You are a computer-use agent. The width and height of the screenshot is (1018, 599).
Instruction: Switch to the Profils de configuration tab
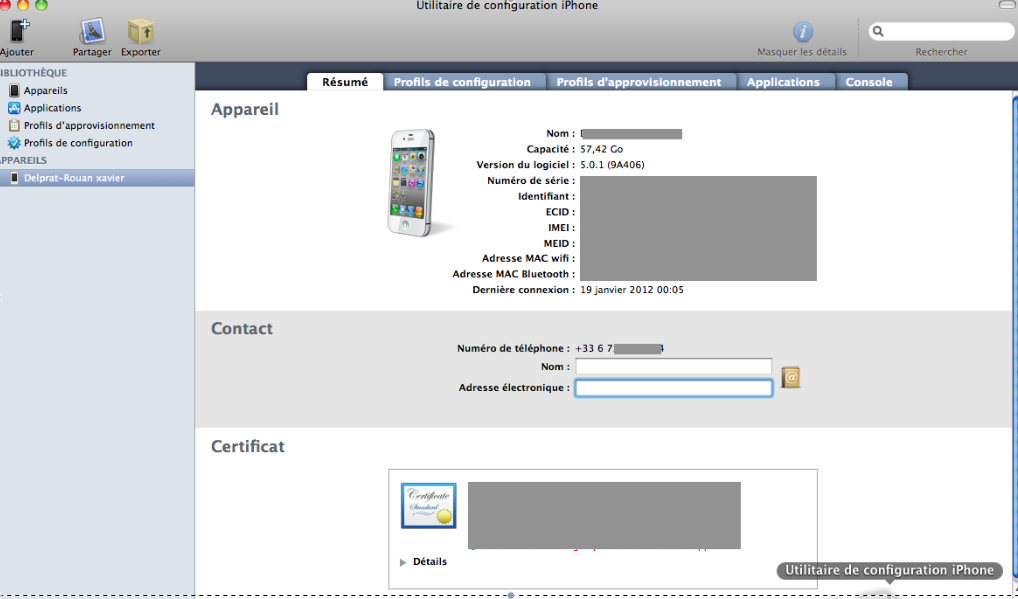(462, 82)
